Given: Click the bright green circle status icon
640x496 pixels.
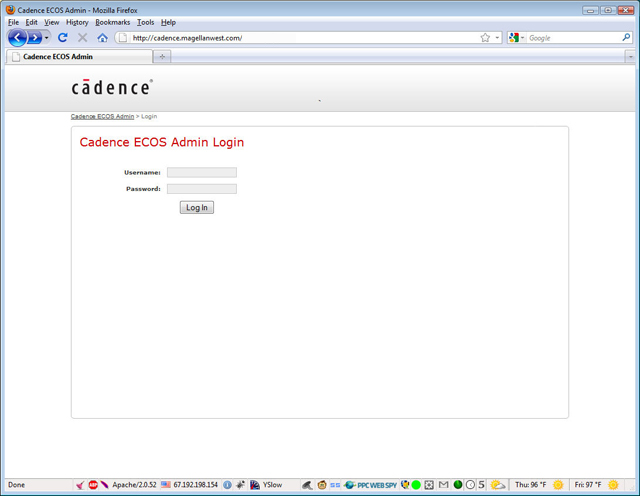Looking at the screenshot, I should point(416,485).
